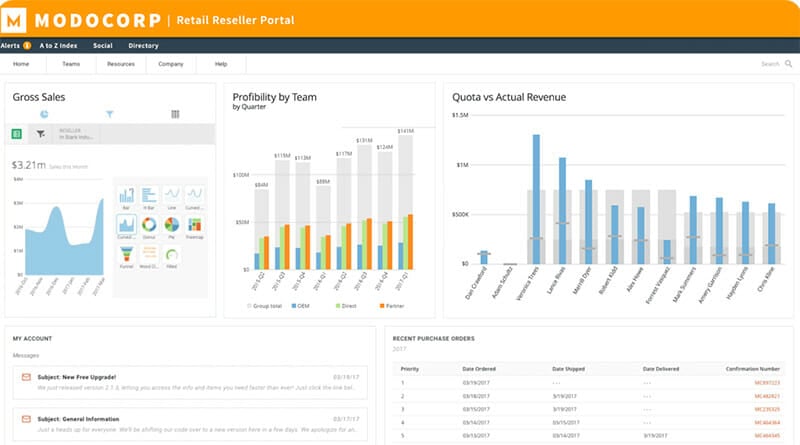Toggle the OEM legend swatch

(x=294, y=306)
